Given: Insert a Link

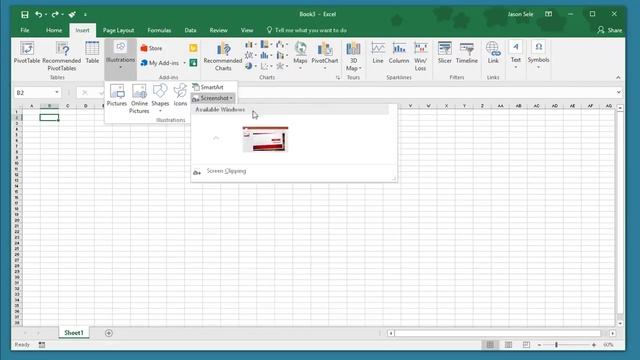Looking at the screenshot, I should point(493,53).
